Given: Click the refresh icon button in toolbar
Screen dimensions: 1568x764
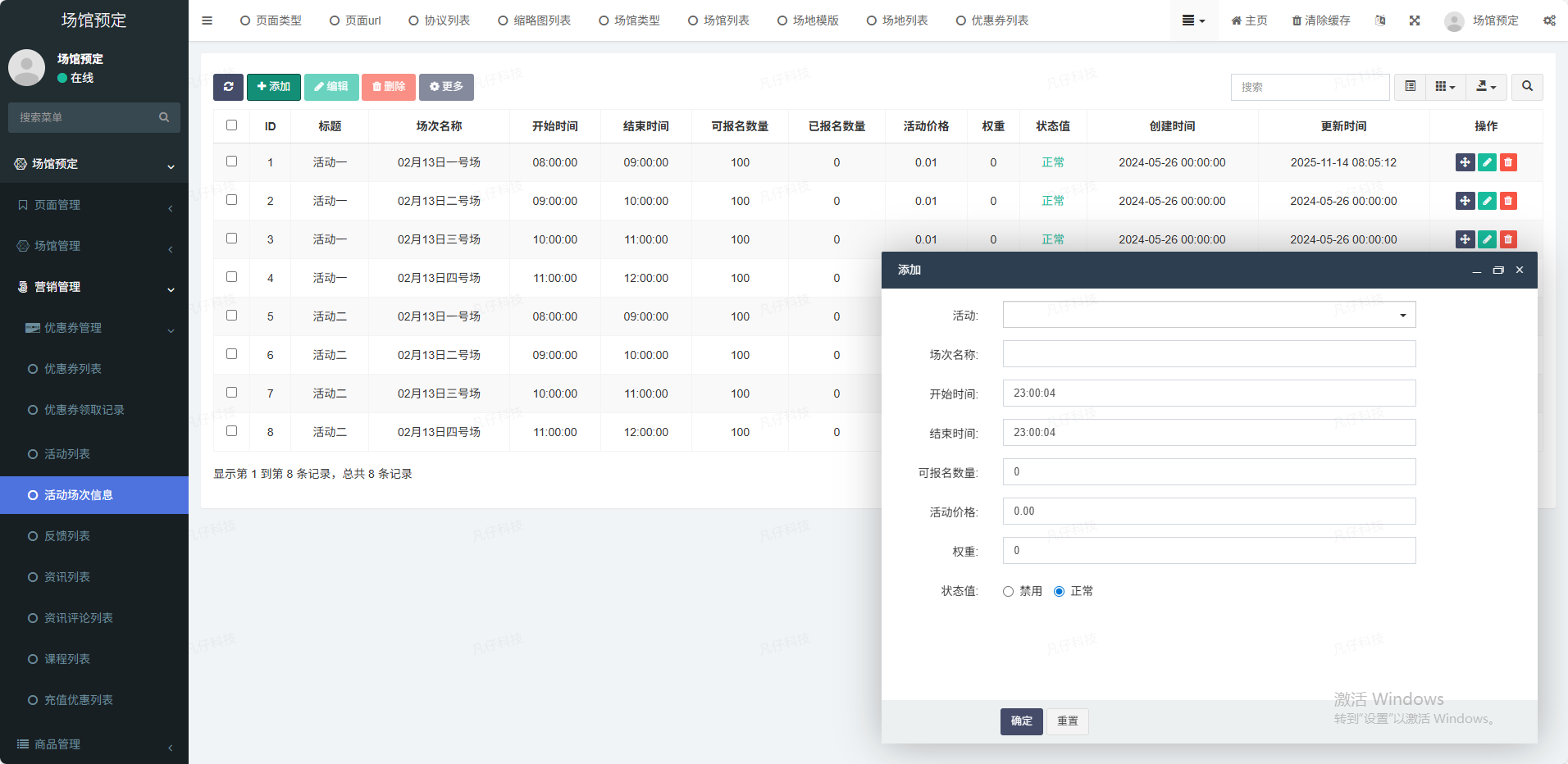Looking at the screenshot, I should click(x=228, y=87).
